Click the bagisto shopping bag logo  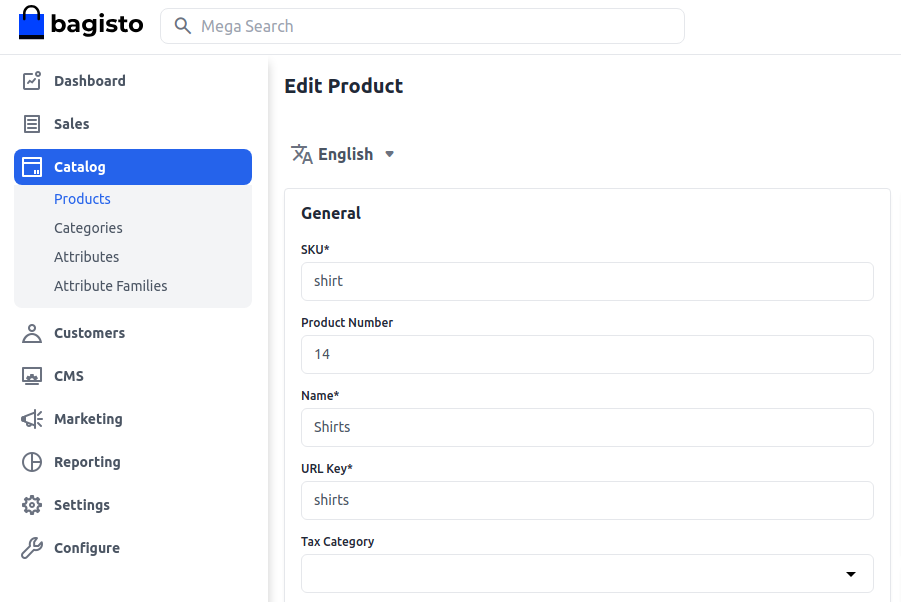30,22
